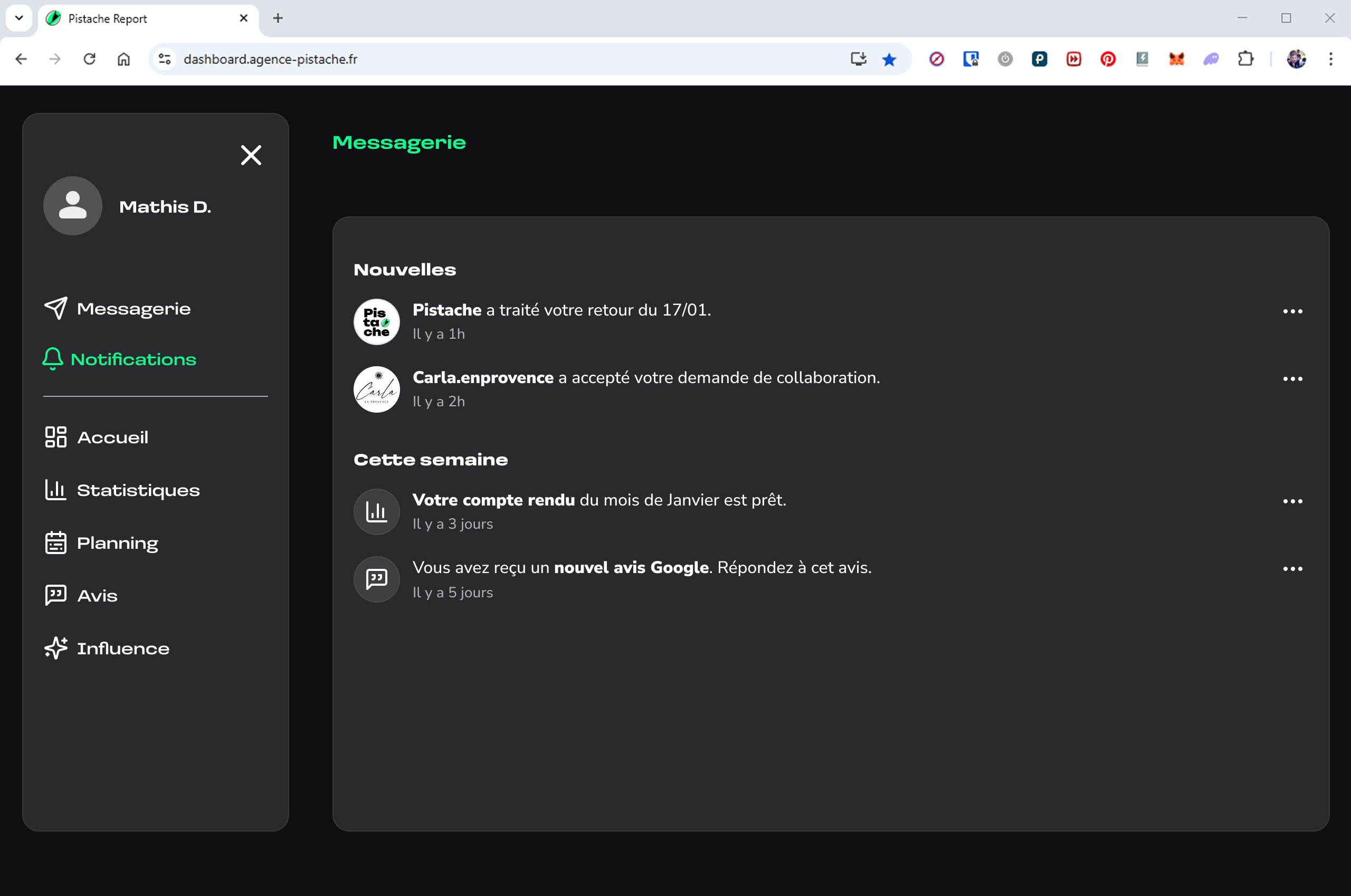Open the browser Extensions puzzle icon
This screenshot has width=1351, height=896.
(x=1245, y=59)
